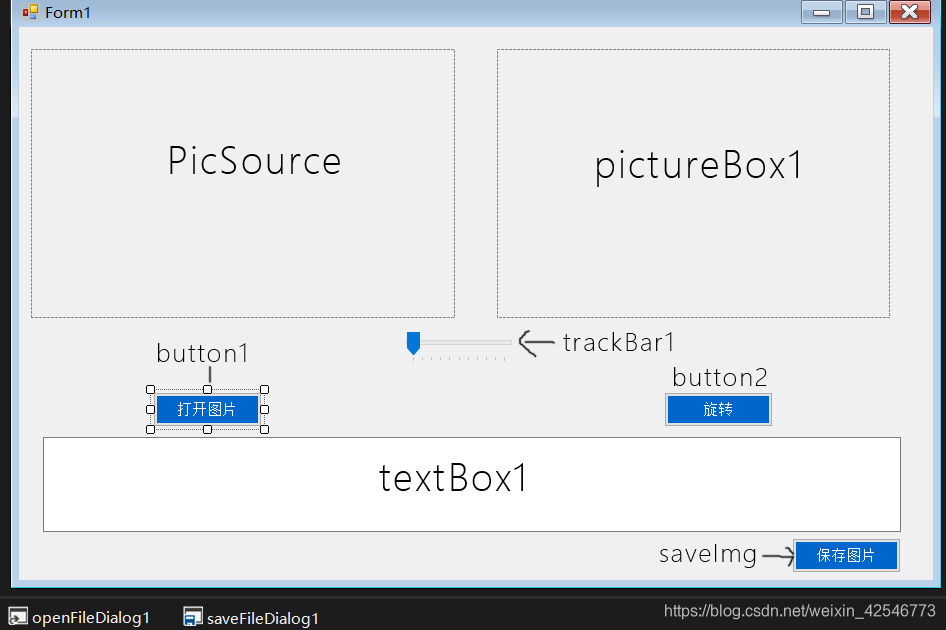Click the 保存图片 button
The width and height of the screenshot is (946, 630).
tap(846, 555)
